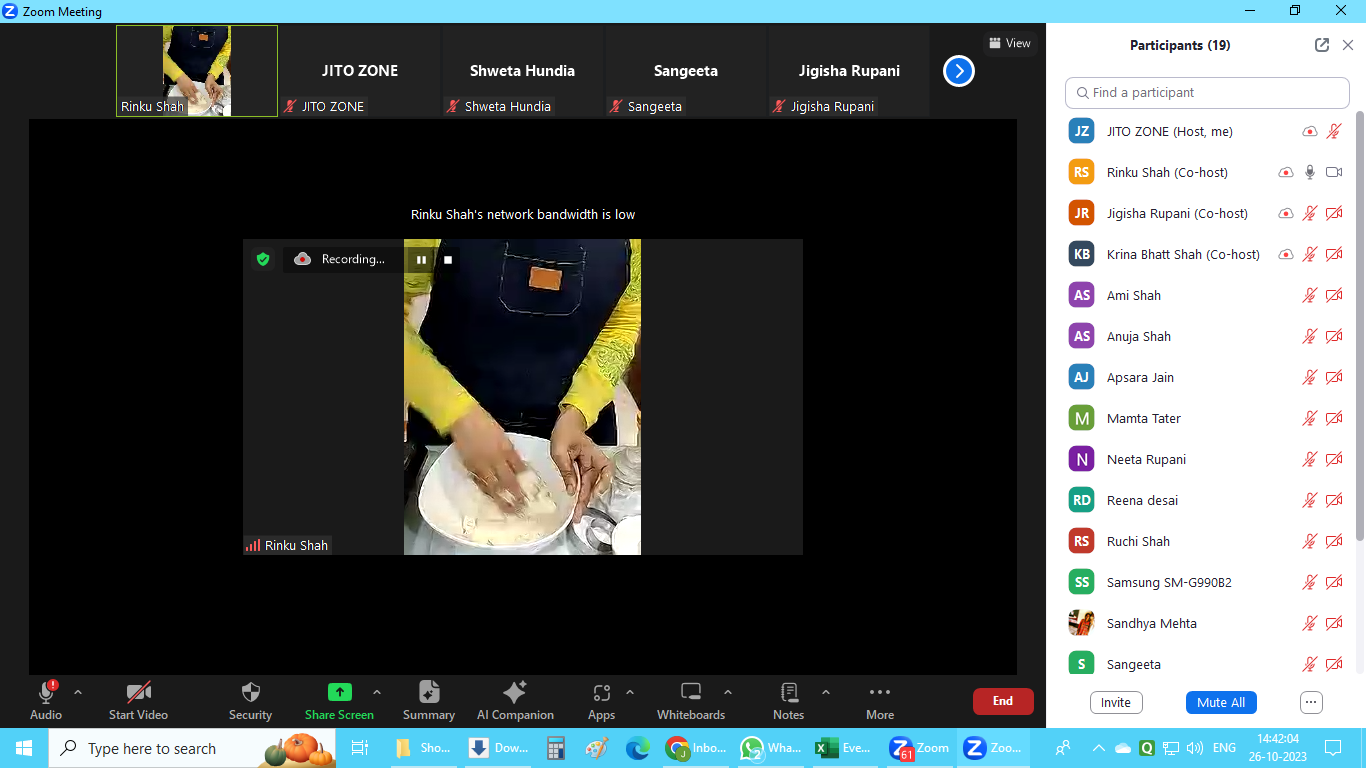This screenshot has width=1366, height=768.
Task: Toggle Rinku Shah's microphone in participants list
Action: [x=1310, y=172]
